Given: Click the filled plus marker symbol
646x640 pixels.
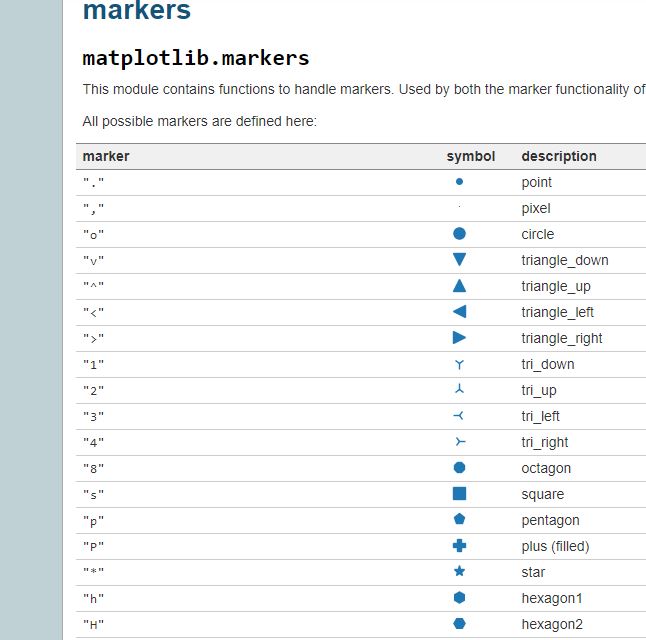Looking at the screenshot, I should tap(459, 546).
